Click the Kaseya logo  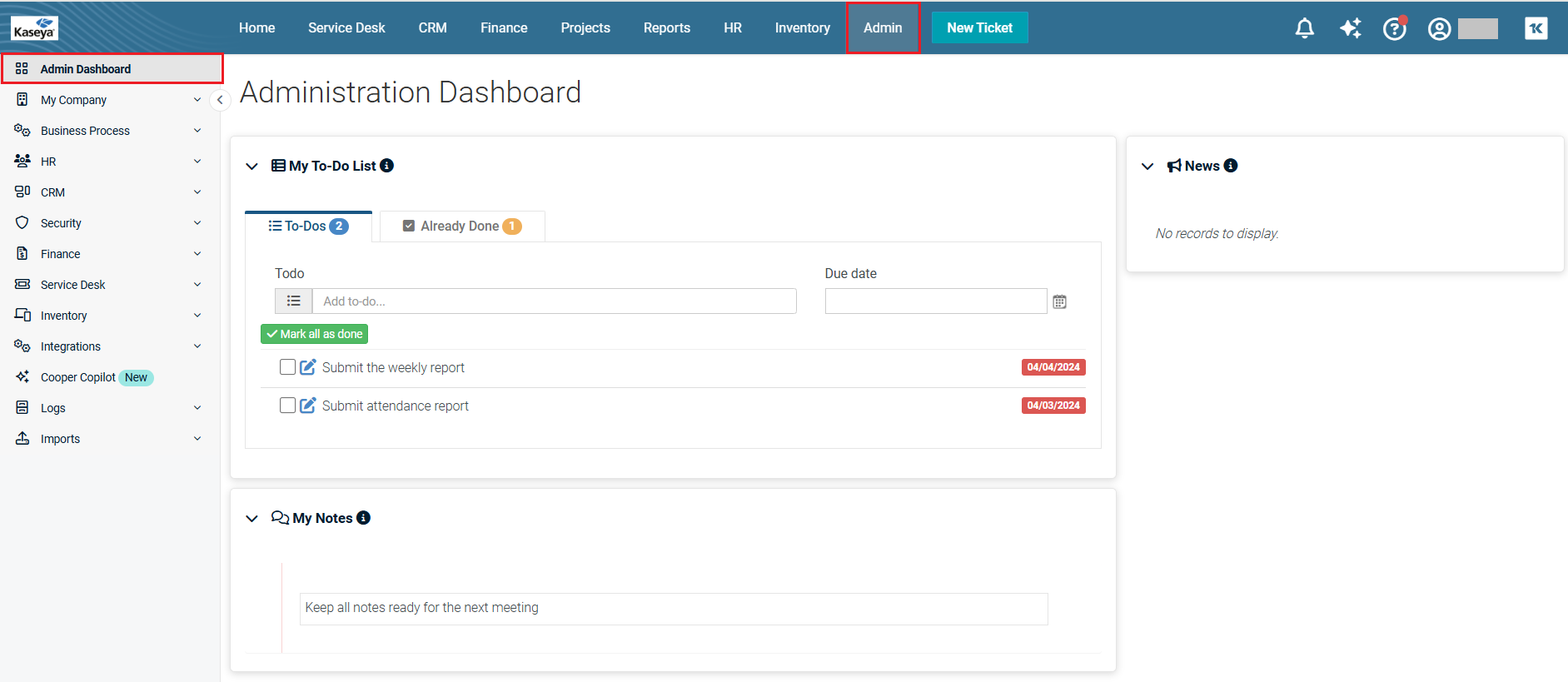pos(34,28)
